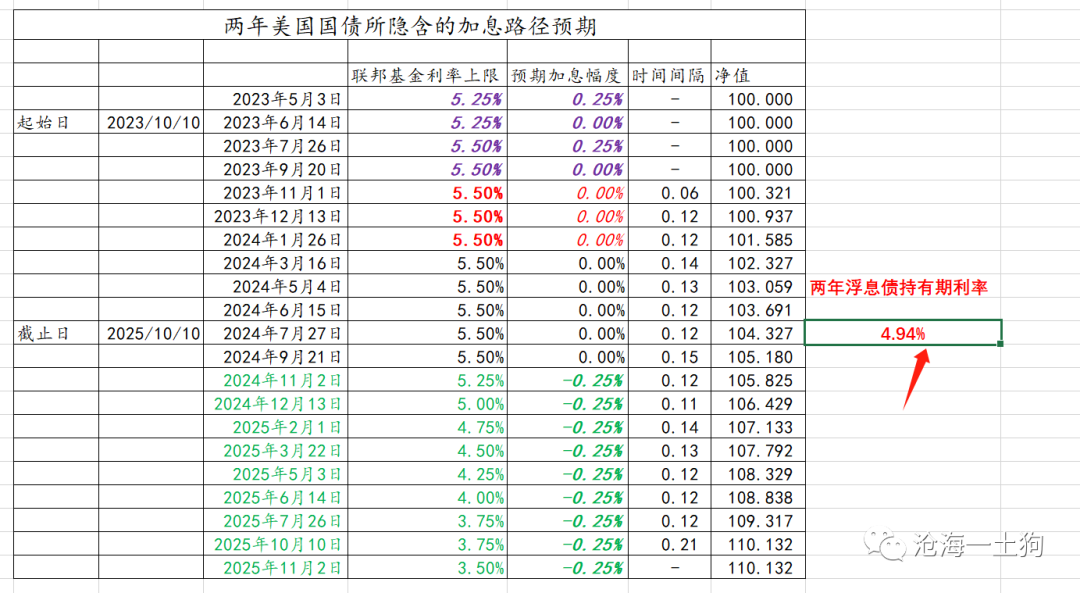Select the net value cell 101.585
1080x593 pixels.
pos(758,240)
